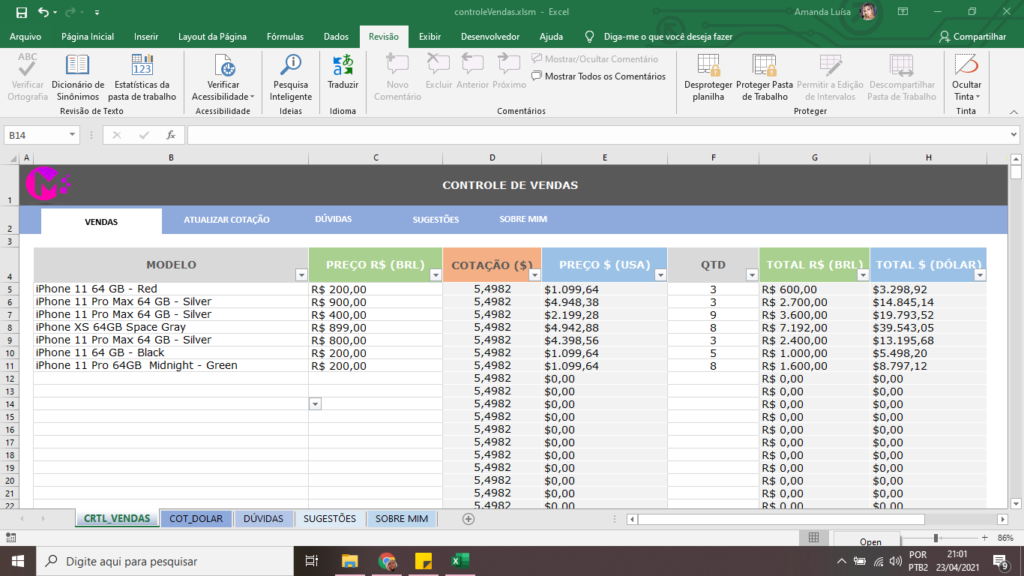Click the Compartilhar share button

[x=972, y=37]
